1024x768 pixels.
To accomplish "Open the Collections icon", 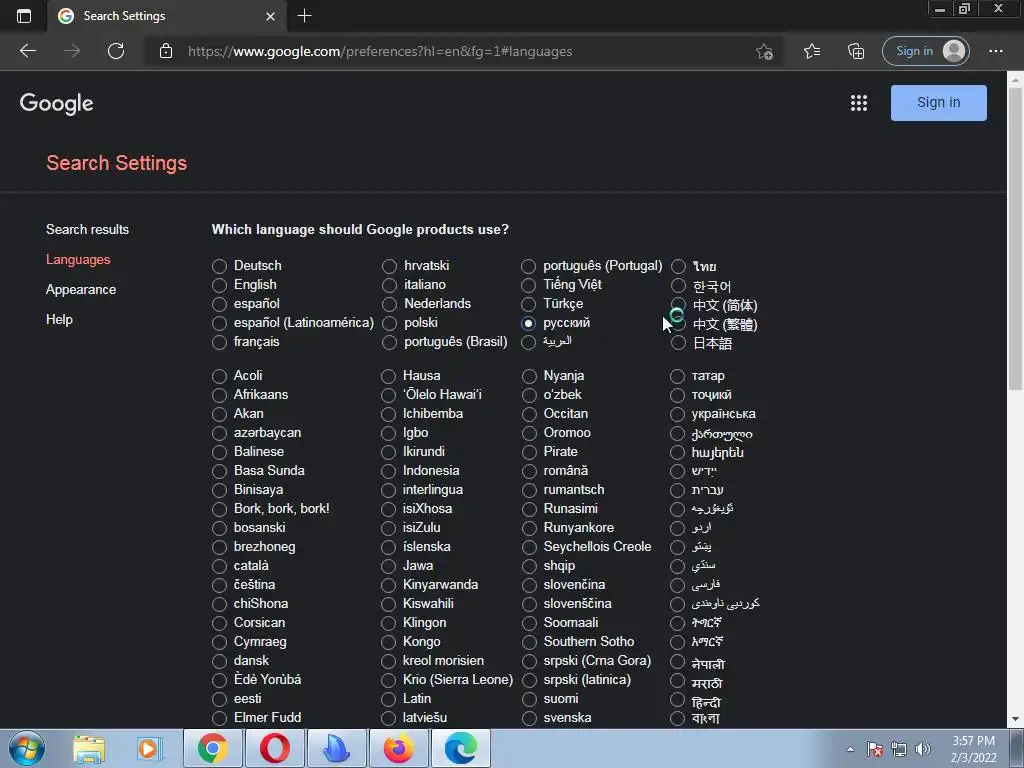I will pyautogui.click(x=856, y=51).
